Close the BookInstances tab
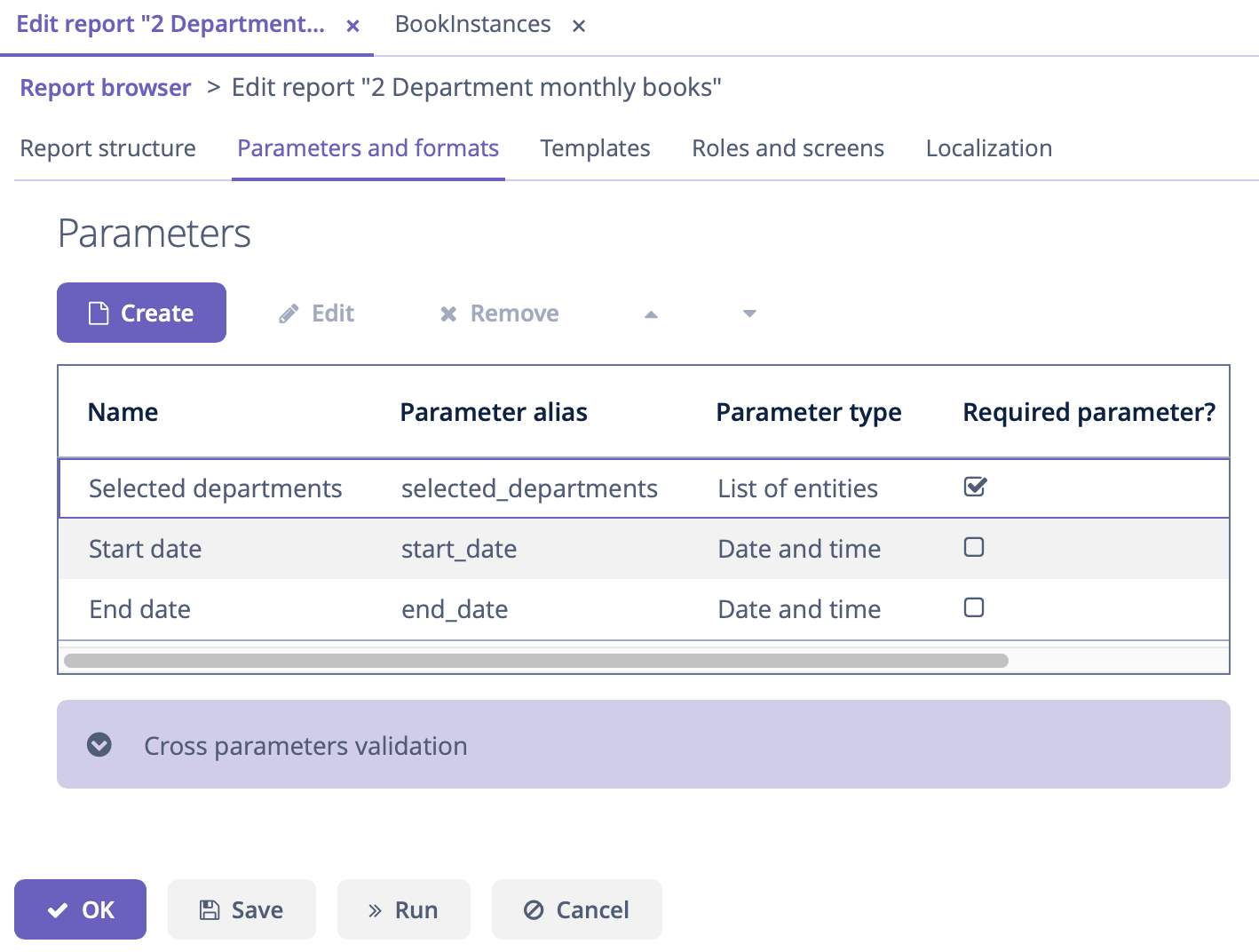The height and width of the screenshot is (952, 1259). coord(579,26)
